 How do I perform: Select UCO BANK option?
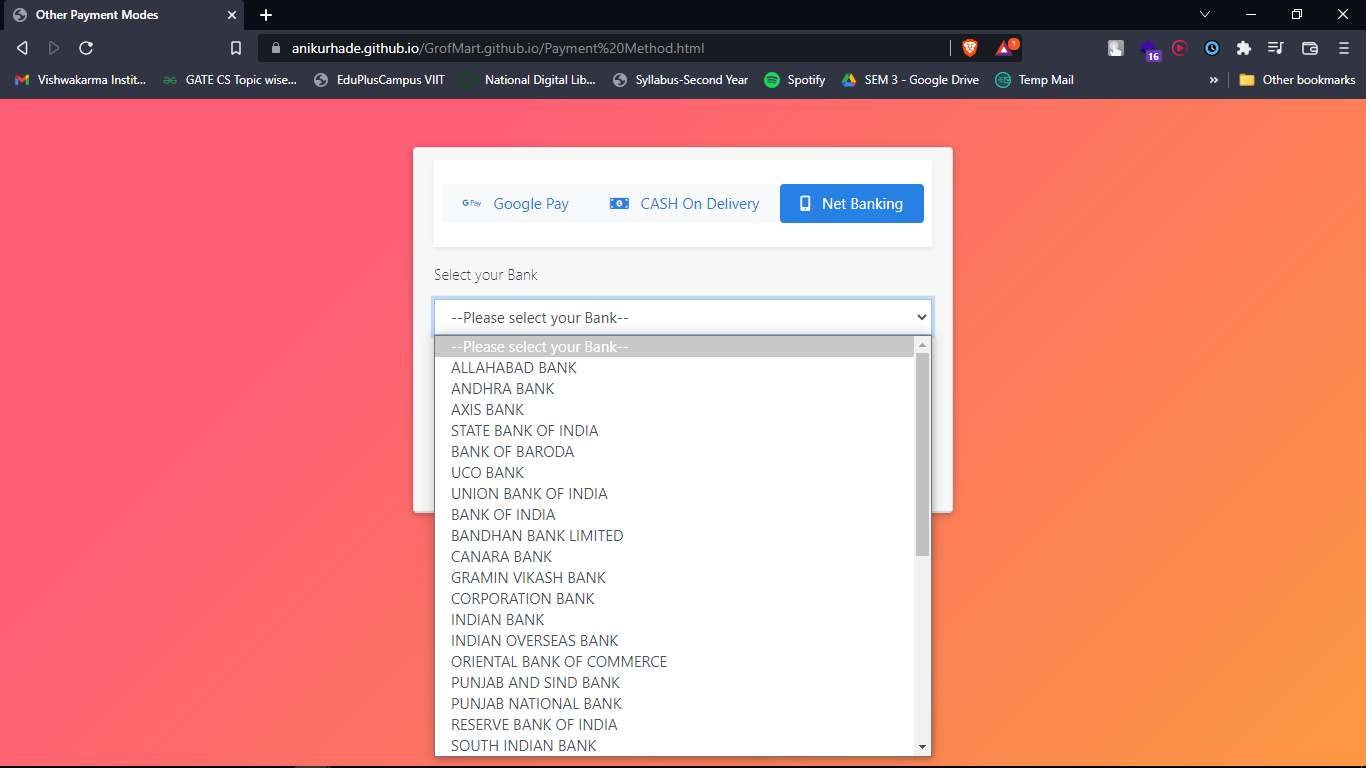(675, 473)
